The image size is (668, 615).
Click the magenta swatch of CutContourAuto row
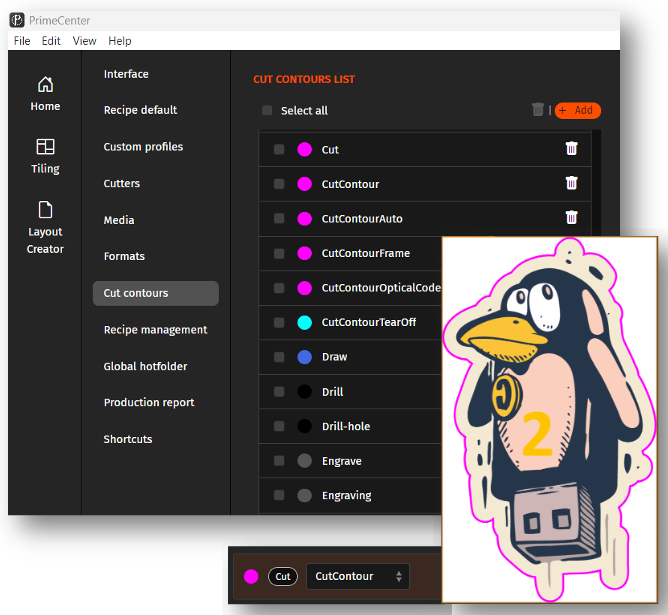[x=305, y=218]
